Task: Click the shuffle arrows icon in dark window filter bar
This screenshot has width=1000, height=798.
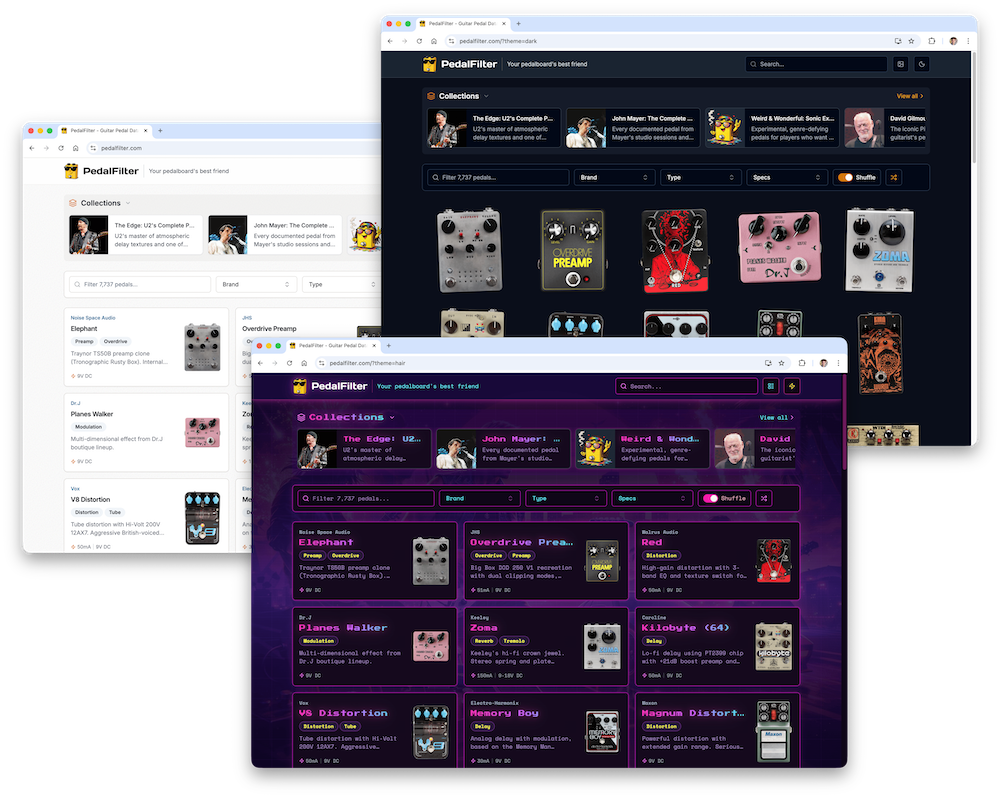Action: pos(893,177)
